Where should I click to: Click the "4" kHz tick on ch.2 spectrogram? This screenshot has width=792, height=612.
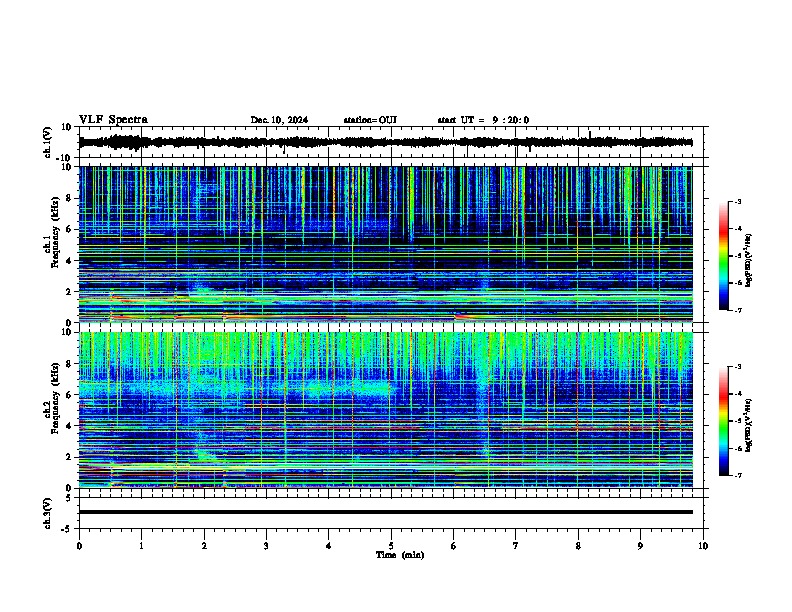point(70,426)
